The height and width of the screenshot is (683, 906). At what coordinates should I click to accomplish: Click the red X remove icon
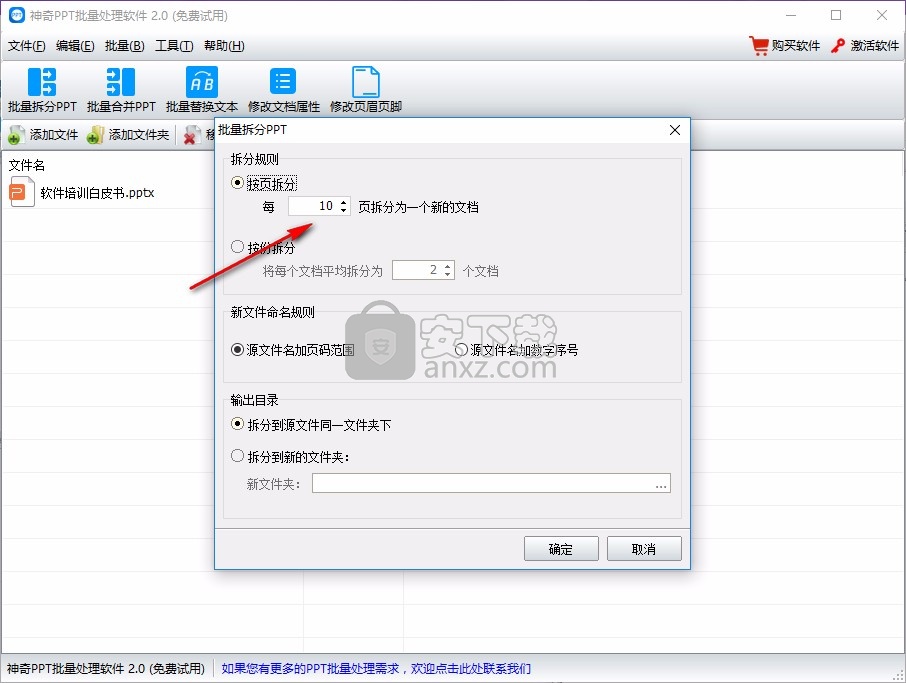(190, 136)
